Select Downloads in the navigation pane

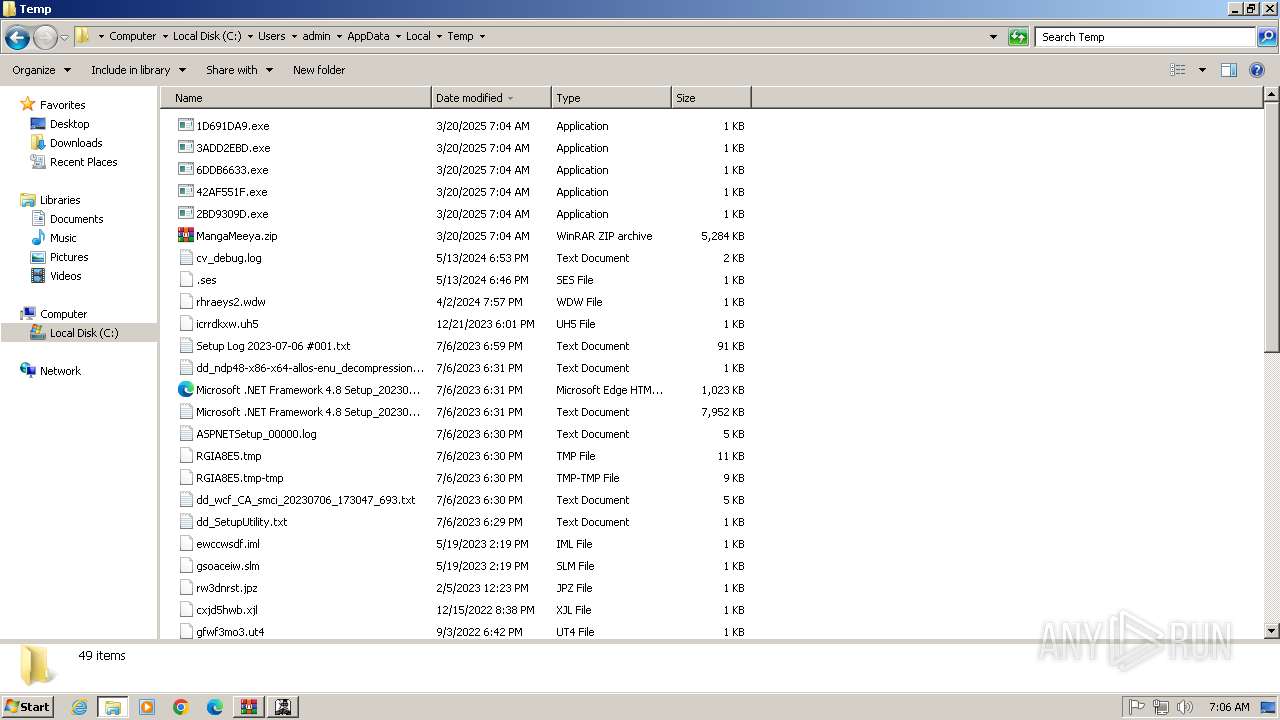pyautogui.click(x=66, y=143)
